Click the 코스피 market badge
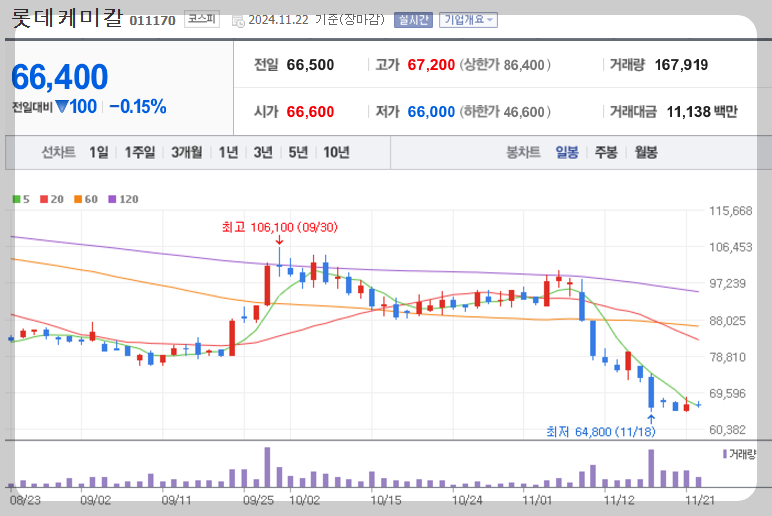Image resolution: width=772 pixels, height=516 pixels. 202,19
